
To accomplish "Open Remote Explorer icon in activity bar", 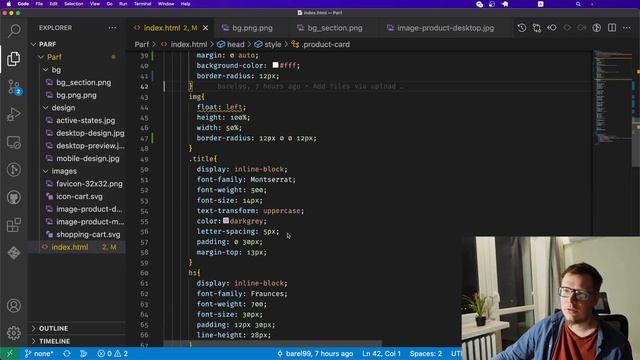I will point(14,142).
